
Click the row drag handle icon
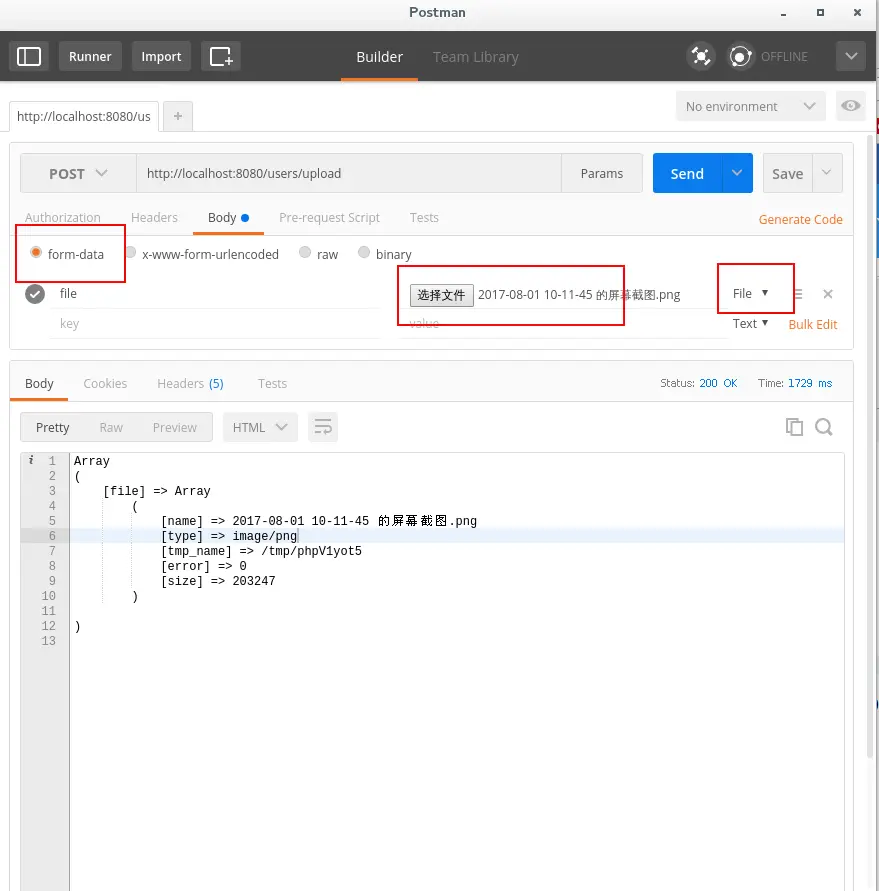(x=798, y=294)
